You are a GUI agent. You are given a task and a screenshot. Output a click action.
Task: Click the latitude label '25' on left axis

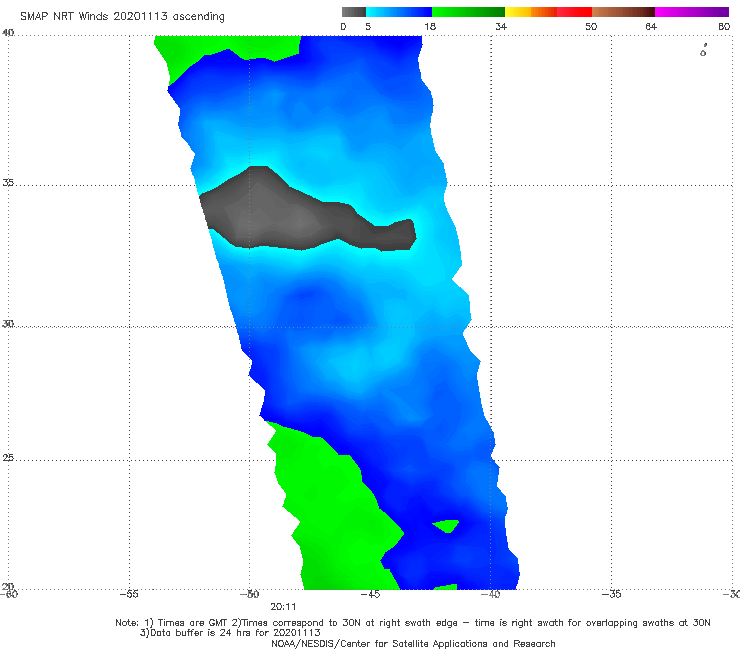(x=8, y=458)
